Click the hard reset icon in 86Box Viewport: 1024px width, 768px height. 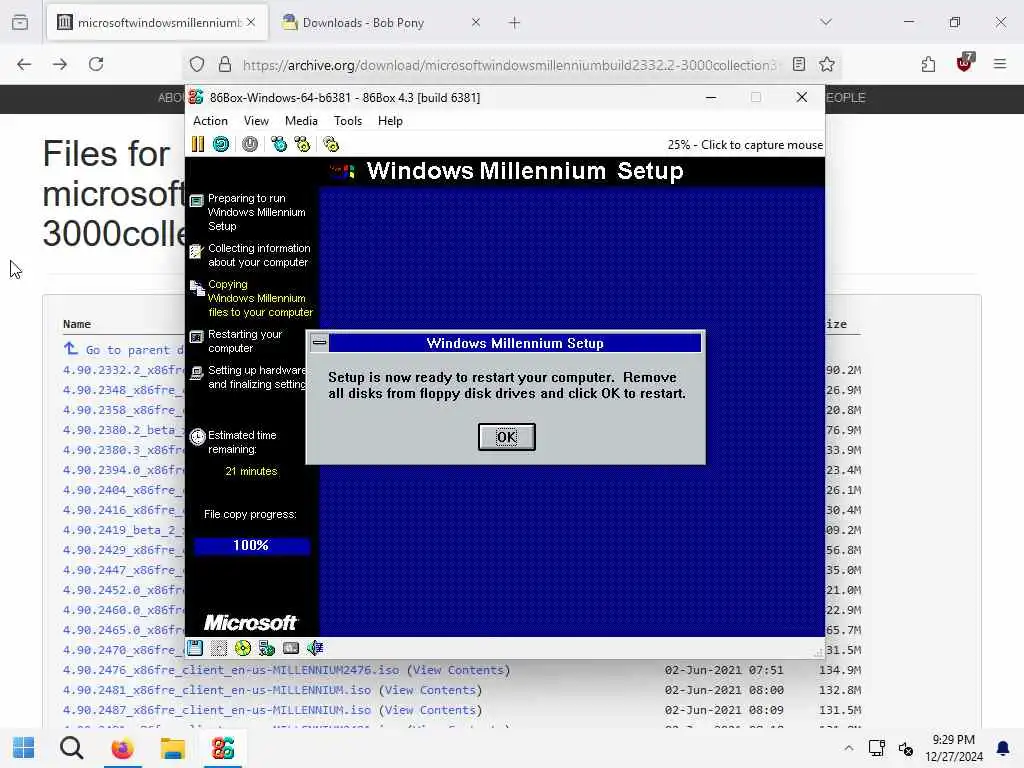(221, 144)
